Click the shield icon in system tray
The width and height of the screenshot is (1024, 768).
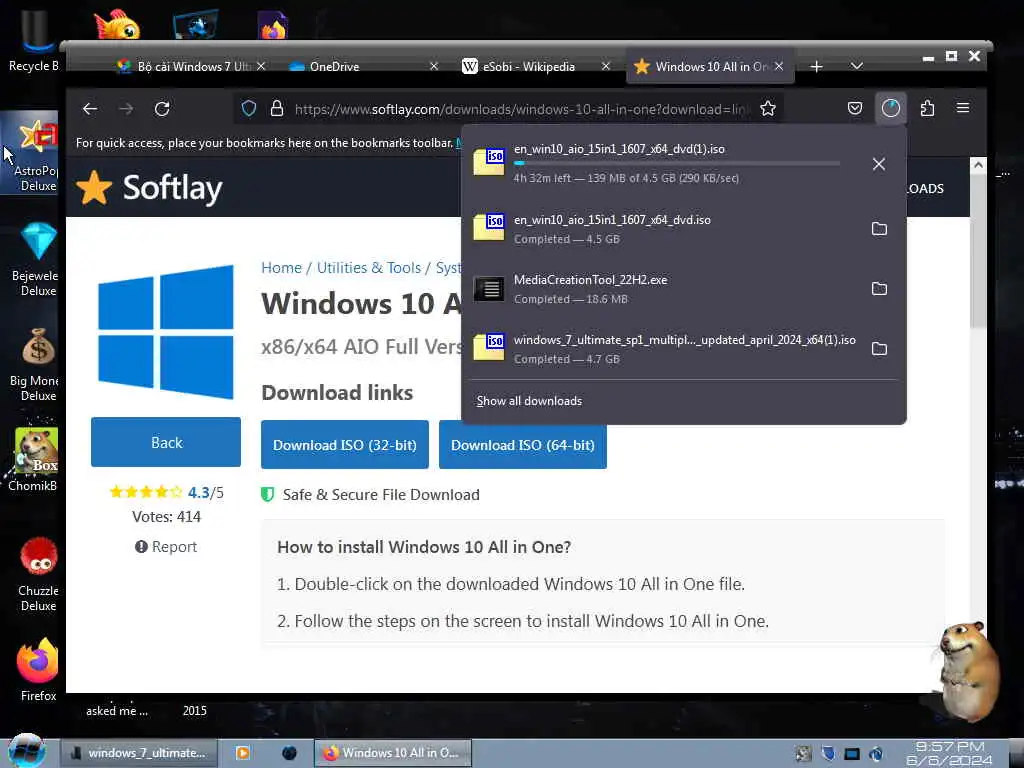point(828,754)
